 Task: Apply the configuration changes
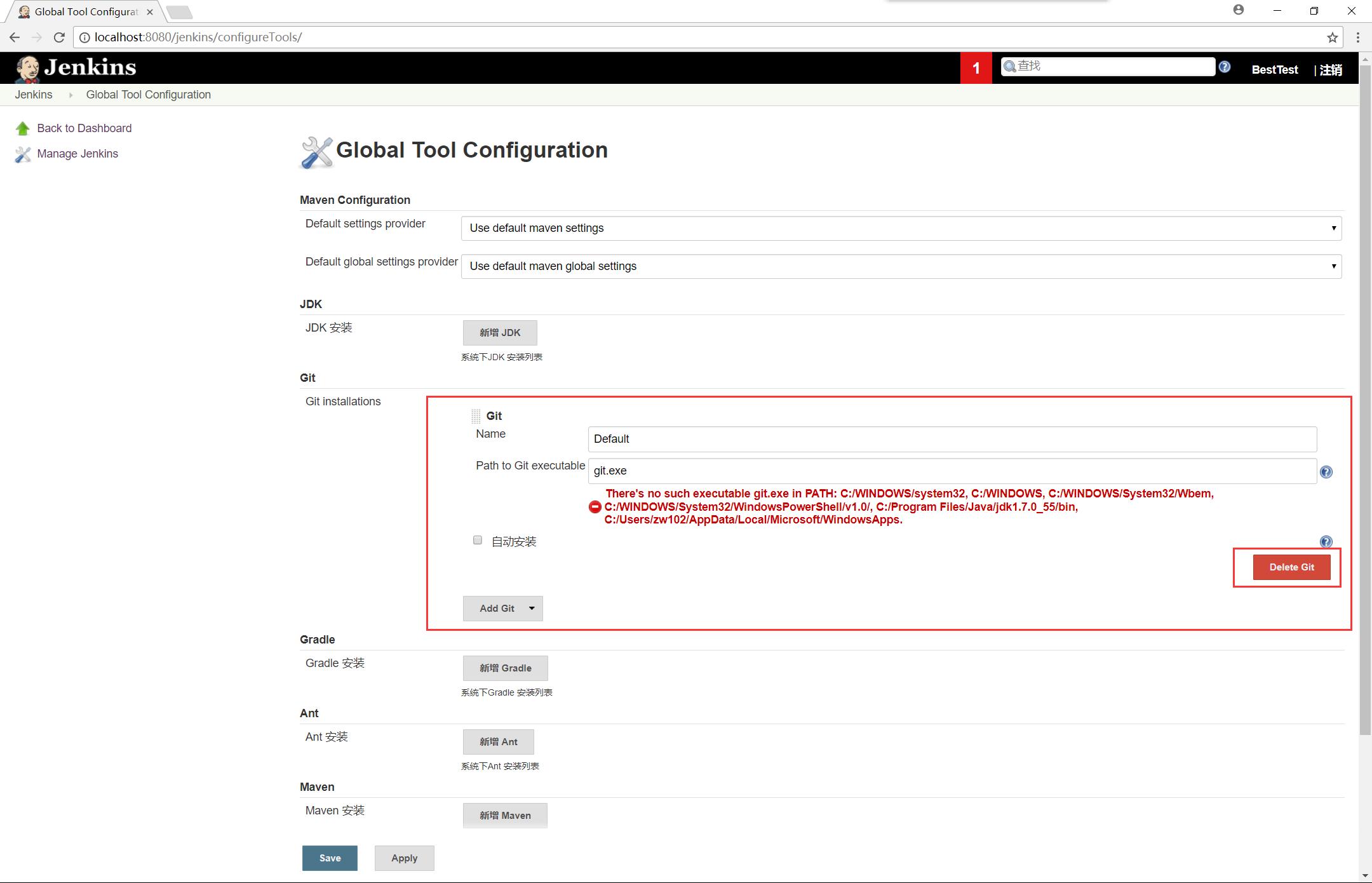pos(405,858)
